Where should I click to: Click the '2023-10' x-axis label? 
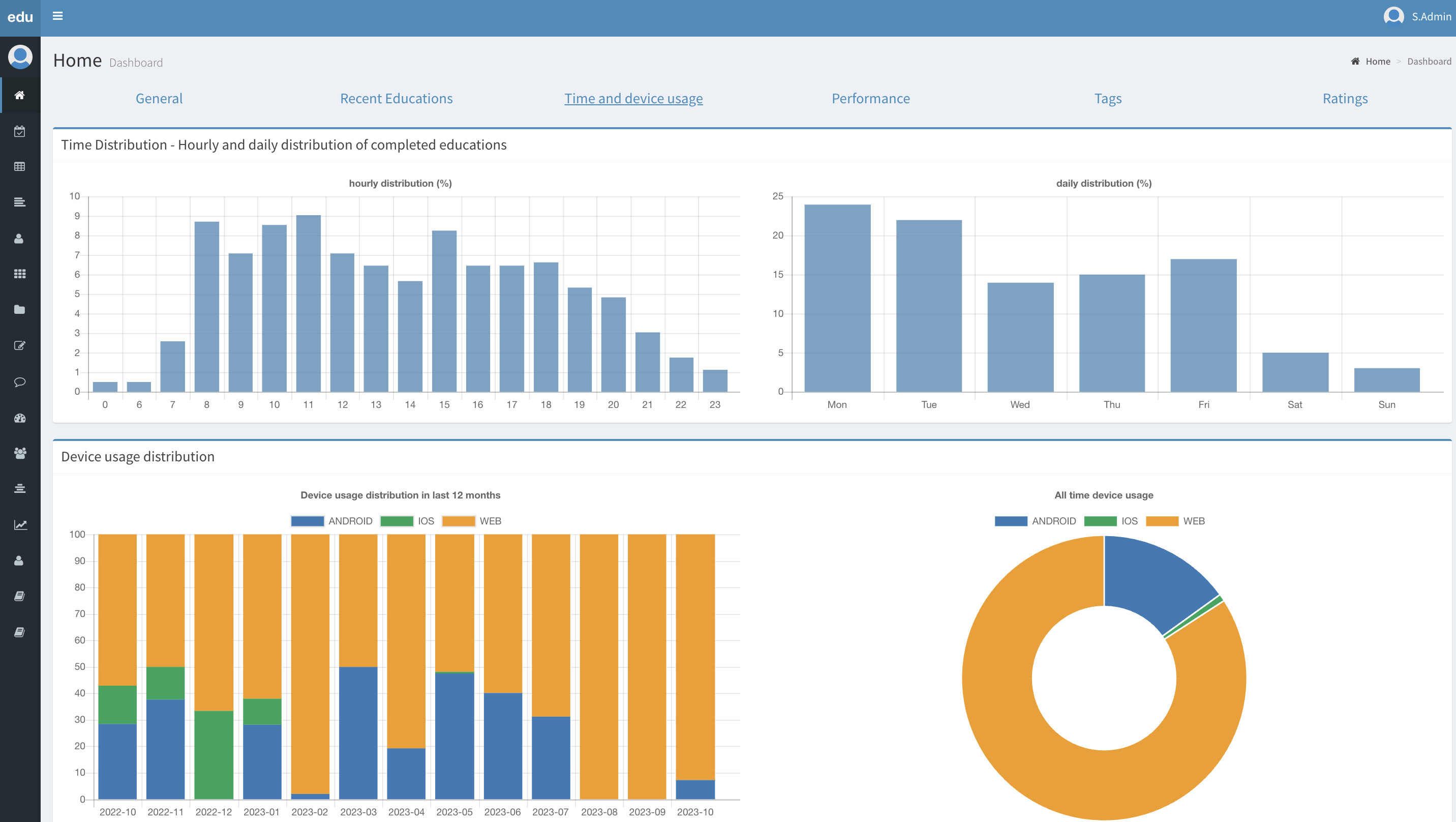tap(695, 812)
